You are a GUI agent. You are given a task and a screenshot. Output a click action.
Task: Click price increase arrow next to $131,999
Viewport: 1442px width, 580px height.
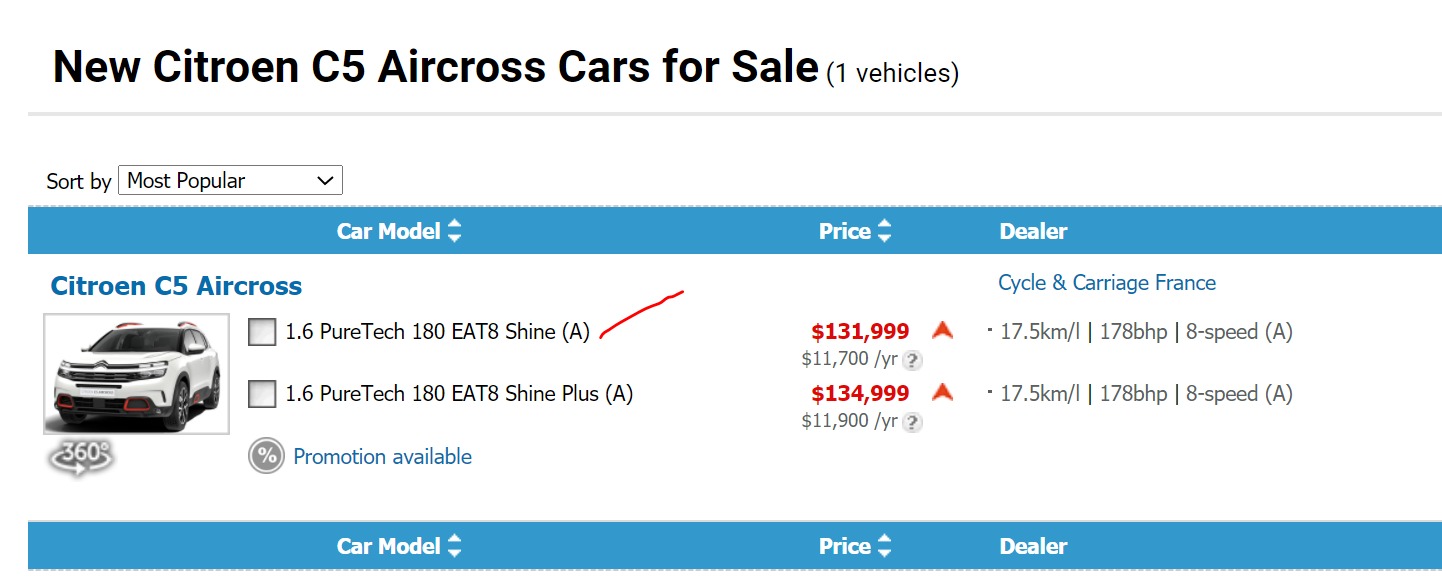coord(941,330)
